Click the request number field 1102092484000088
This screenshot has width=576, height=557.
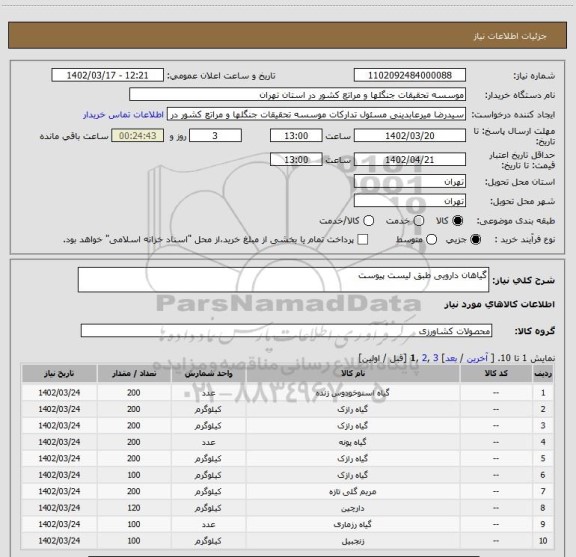pyautogui.click(x=410, y=75)
